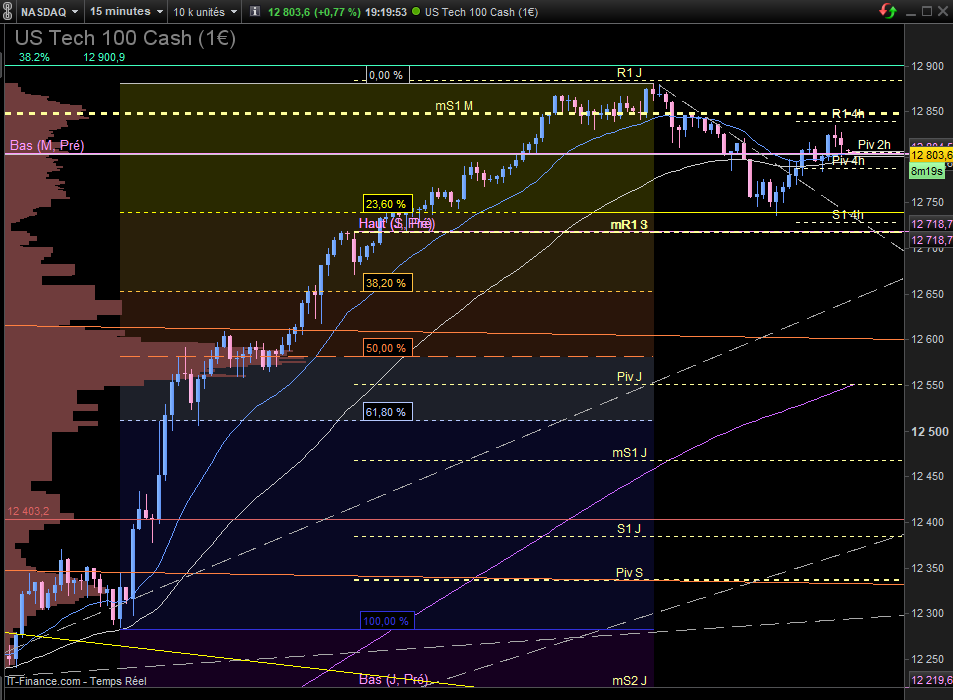Close the chart window
The width and height of the screenshot is (953, 700).
point(943,12)
